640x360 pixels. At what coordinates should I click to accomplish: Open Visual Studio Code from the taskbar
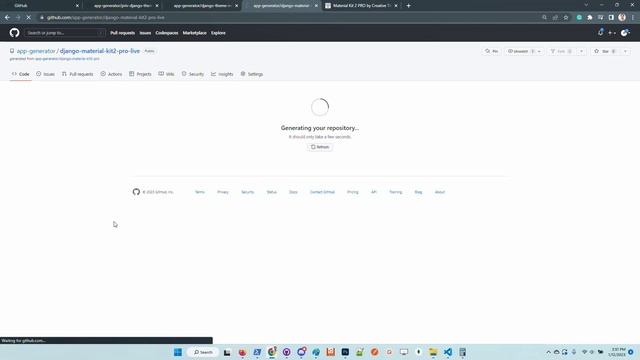pos(448,352)
